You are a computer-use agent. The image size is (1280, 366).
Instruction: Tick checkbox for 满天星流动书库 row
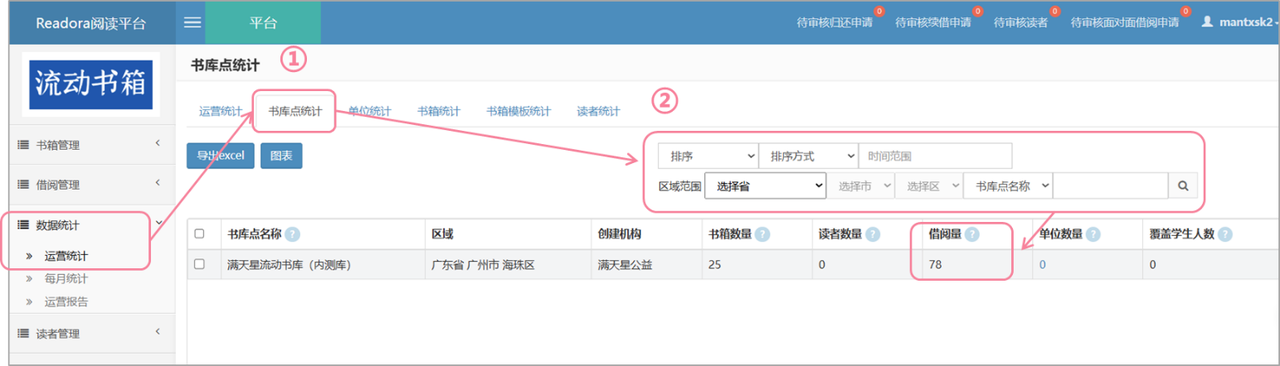[199, 264]
